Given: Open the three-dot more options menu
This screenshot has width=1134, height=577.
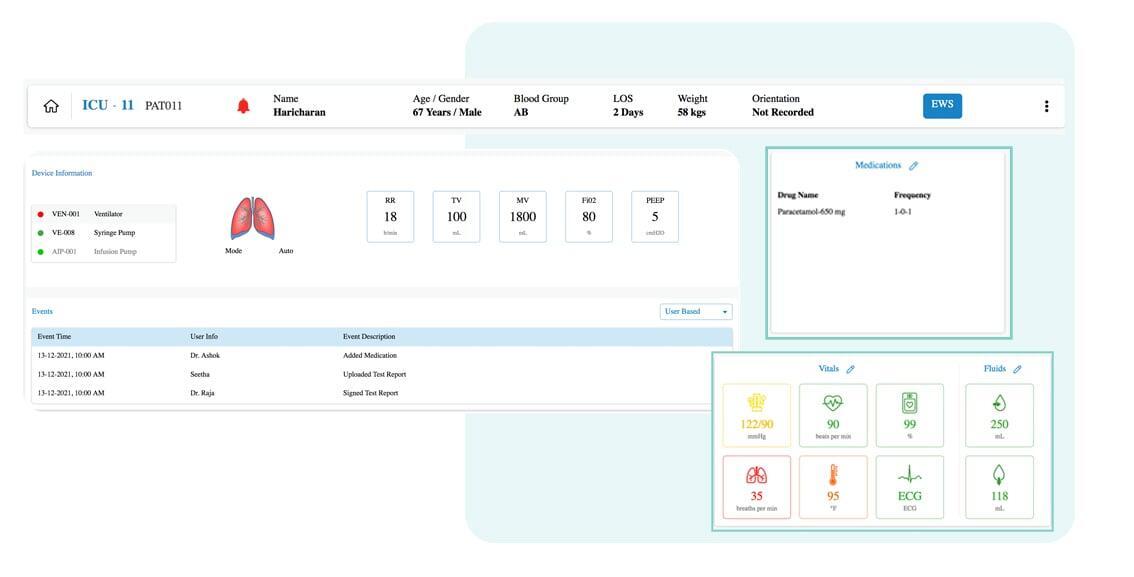Looking at the screenshot, I should [x=1046, y=106].
